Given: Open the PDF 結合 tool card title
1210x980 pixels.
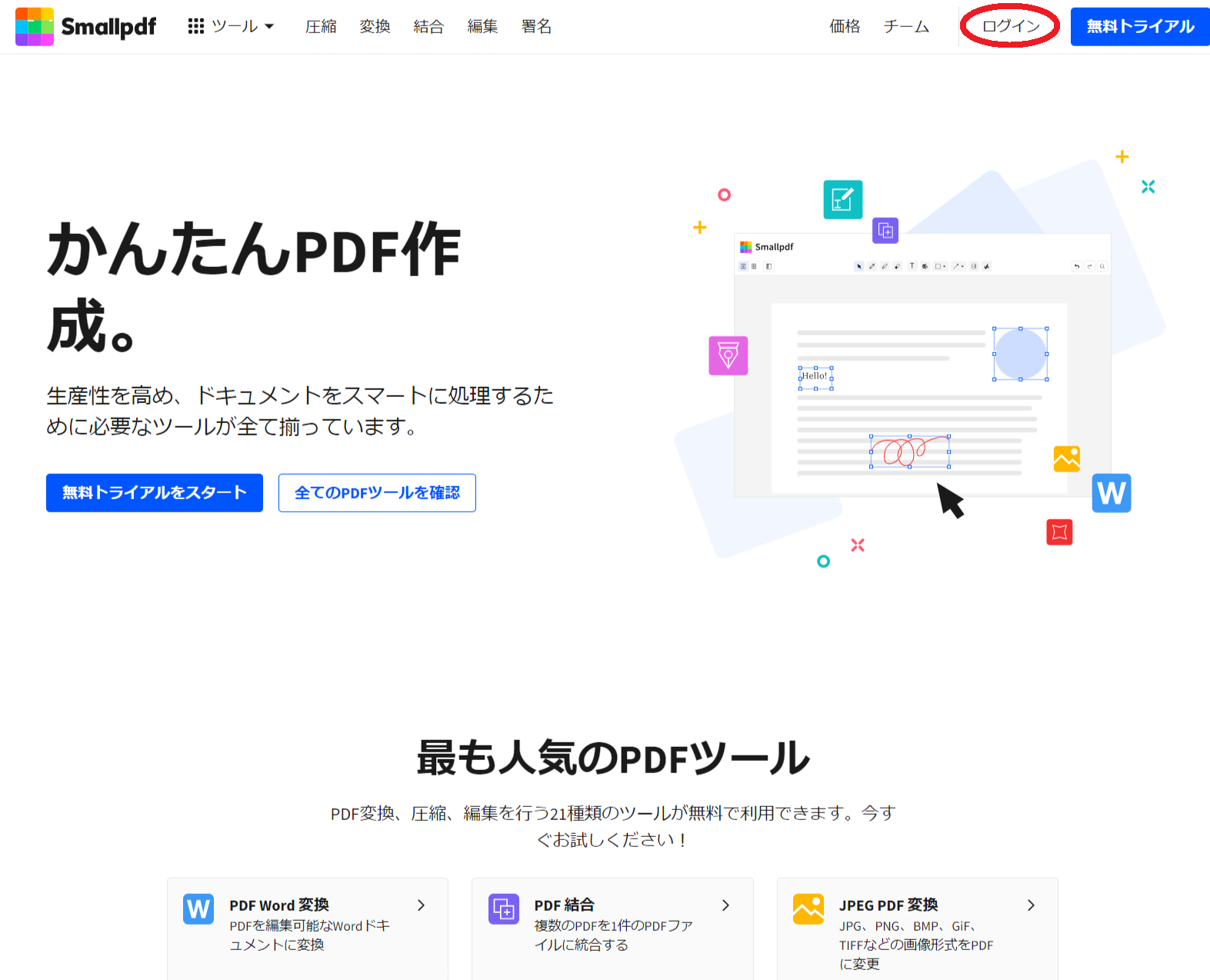Looking at the screenshot, I should 565,905.
